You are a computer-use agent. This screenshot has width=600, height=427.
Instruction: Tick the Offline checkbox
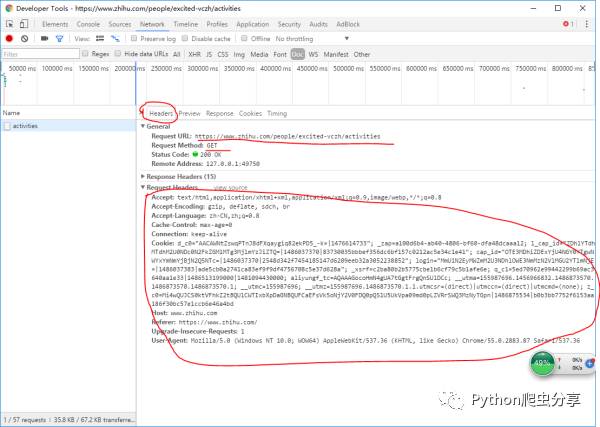(x=244, y=38)
